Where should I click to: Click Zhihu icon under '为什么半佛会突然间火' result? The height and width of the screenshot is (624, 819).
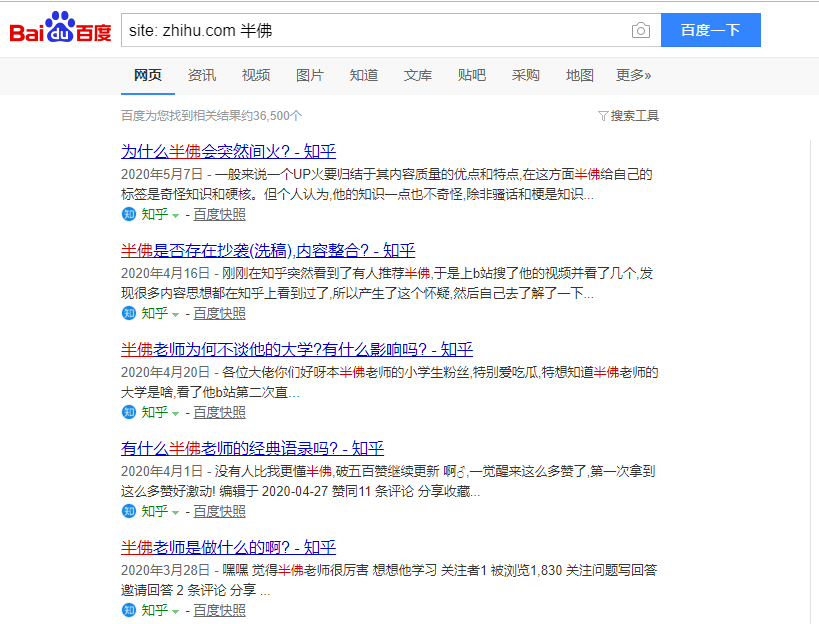point(129,214)
